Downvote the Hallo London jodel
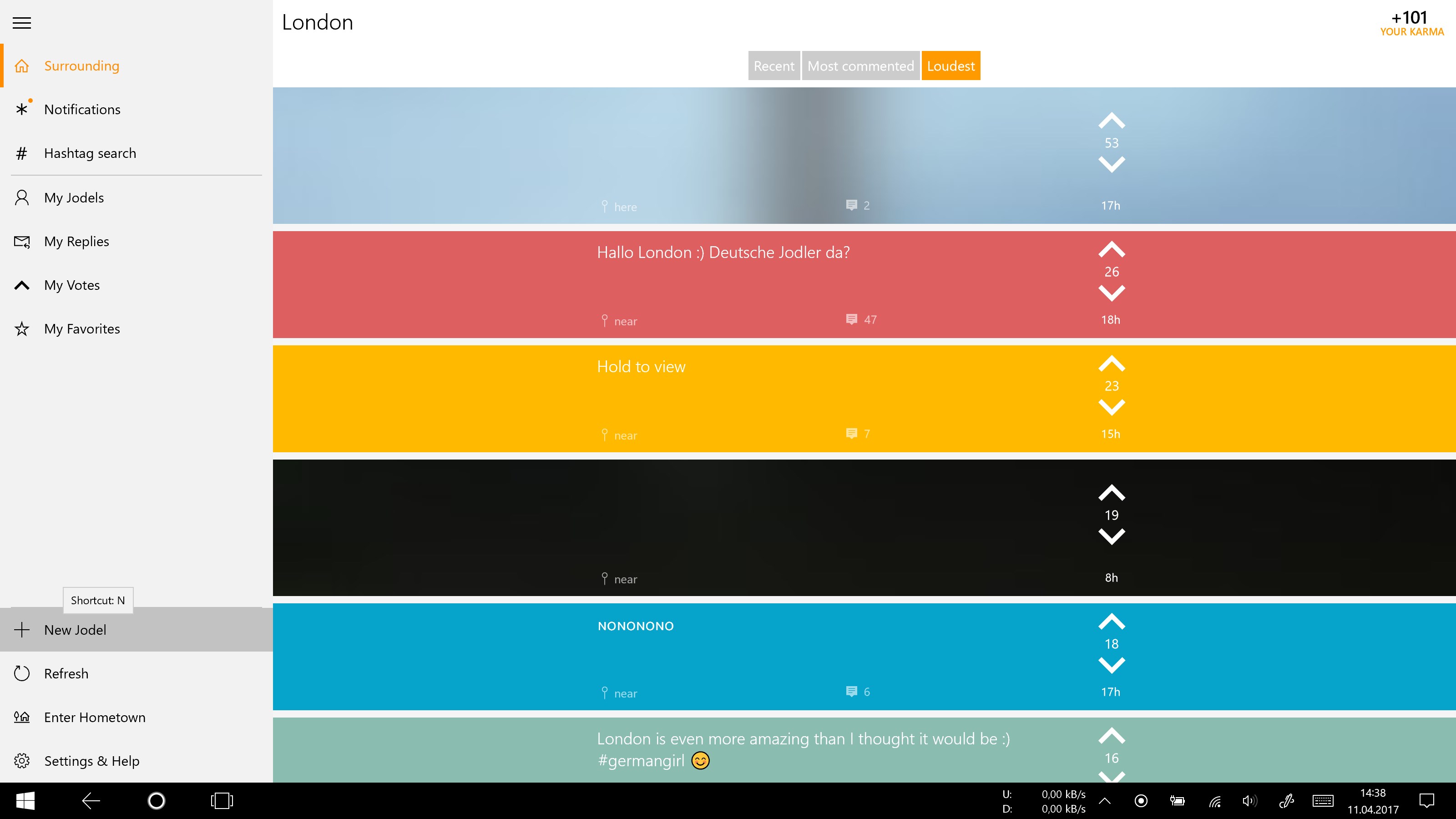 [1111, 293]
